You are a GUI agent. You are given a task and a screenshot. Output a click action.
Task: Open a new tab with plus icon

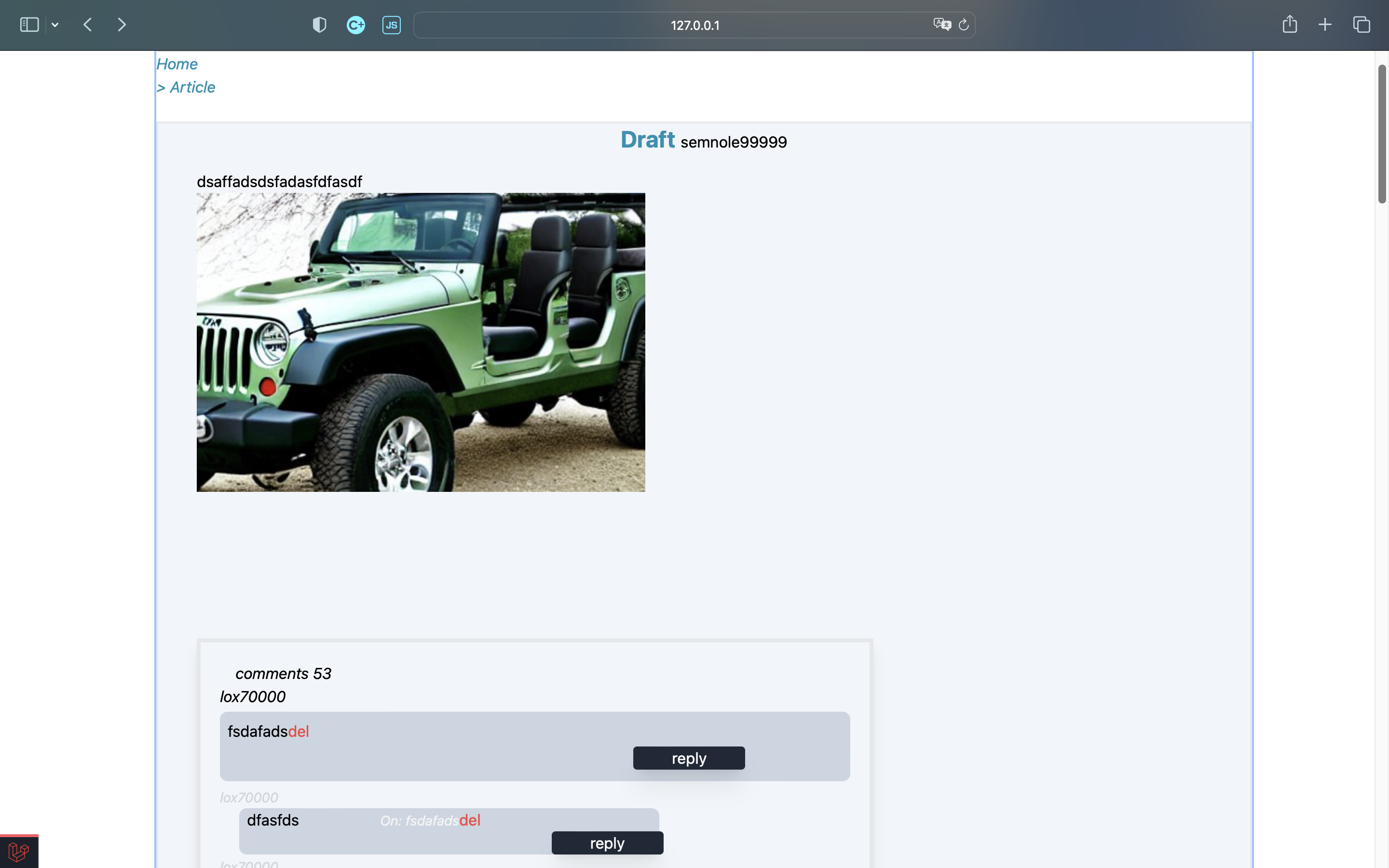[x=1325, y=25]
